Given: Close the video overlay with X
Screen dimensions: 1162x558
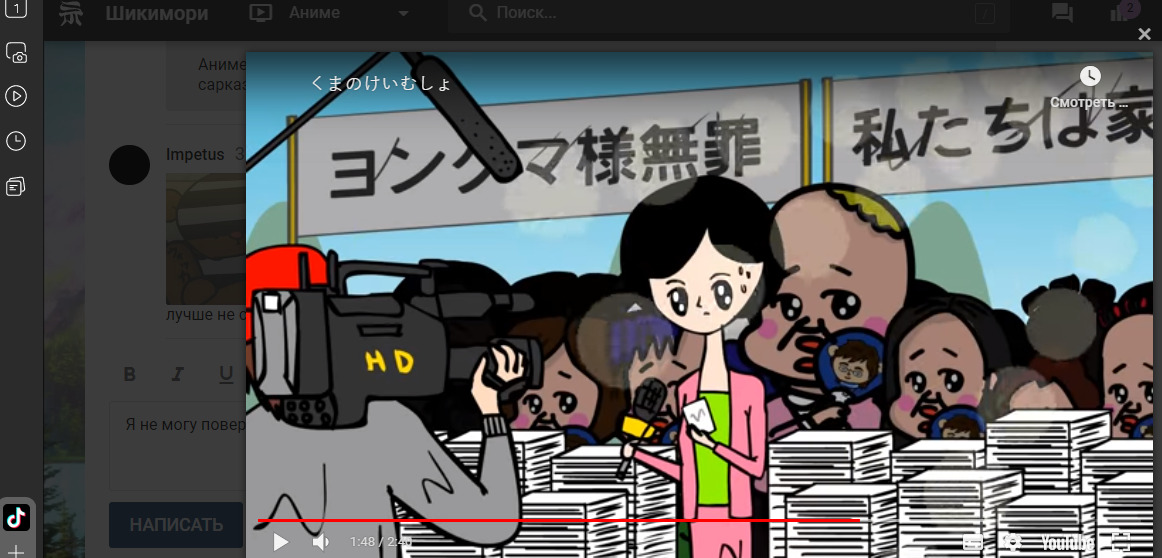Looking at the screenshot, I should pos(1144,34).
